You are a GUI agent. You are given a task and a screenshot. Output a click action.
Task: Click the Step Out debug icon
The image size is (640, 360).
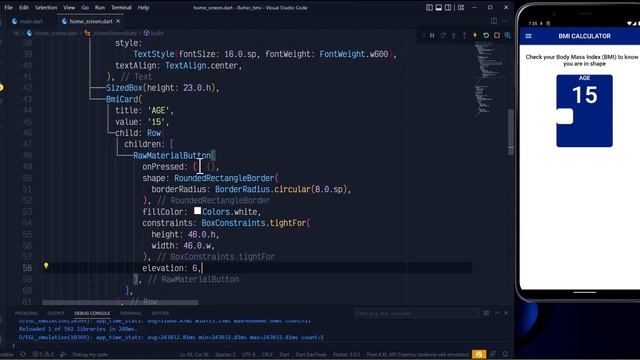(464, 36)
